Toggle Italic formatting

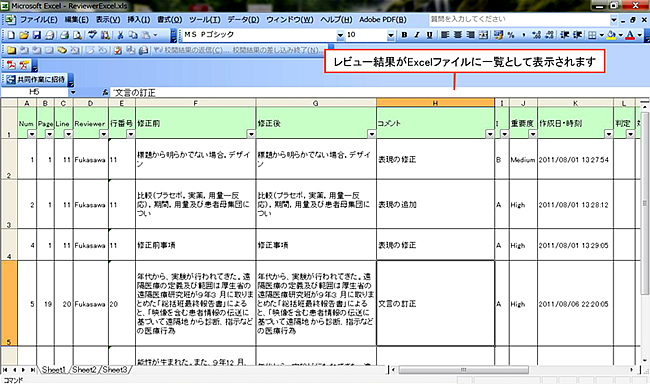click(417, 35)
